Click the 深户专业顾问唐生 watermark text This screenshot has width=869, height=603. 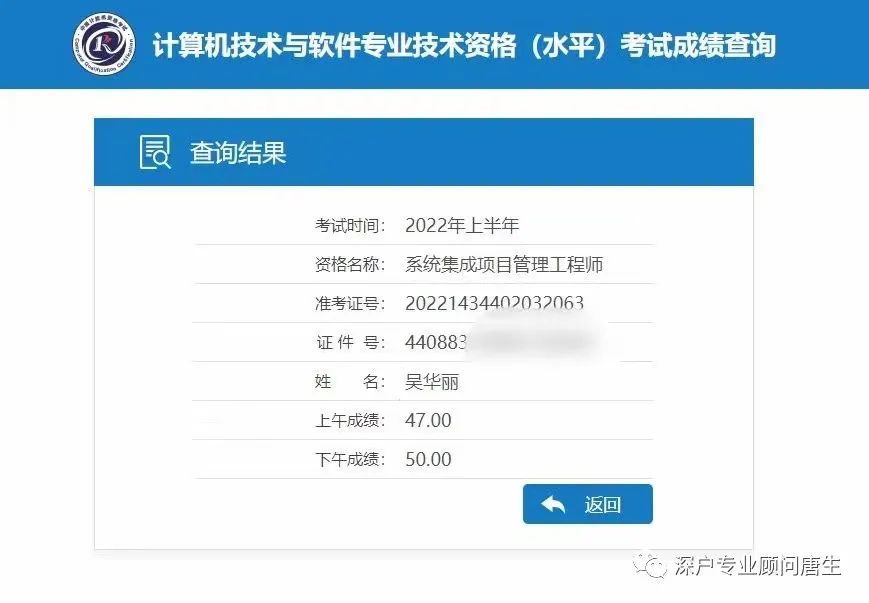pos(758,566)
